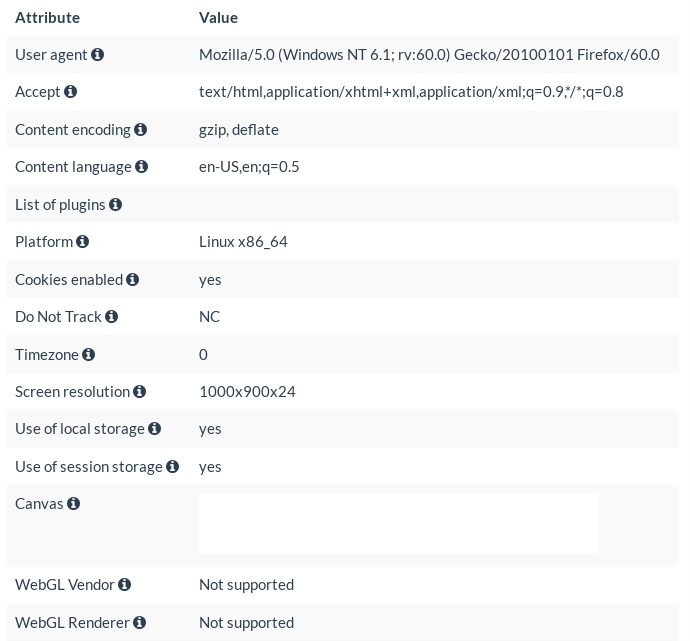Viewport: 690px width, 641px height.
Task: Click the Linux x86_64 platform value
Action: pyautogui.click(x=243, y=242)
